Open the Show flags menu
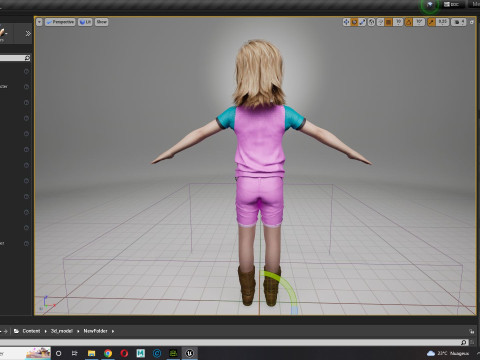 101,22
